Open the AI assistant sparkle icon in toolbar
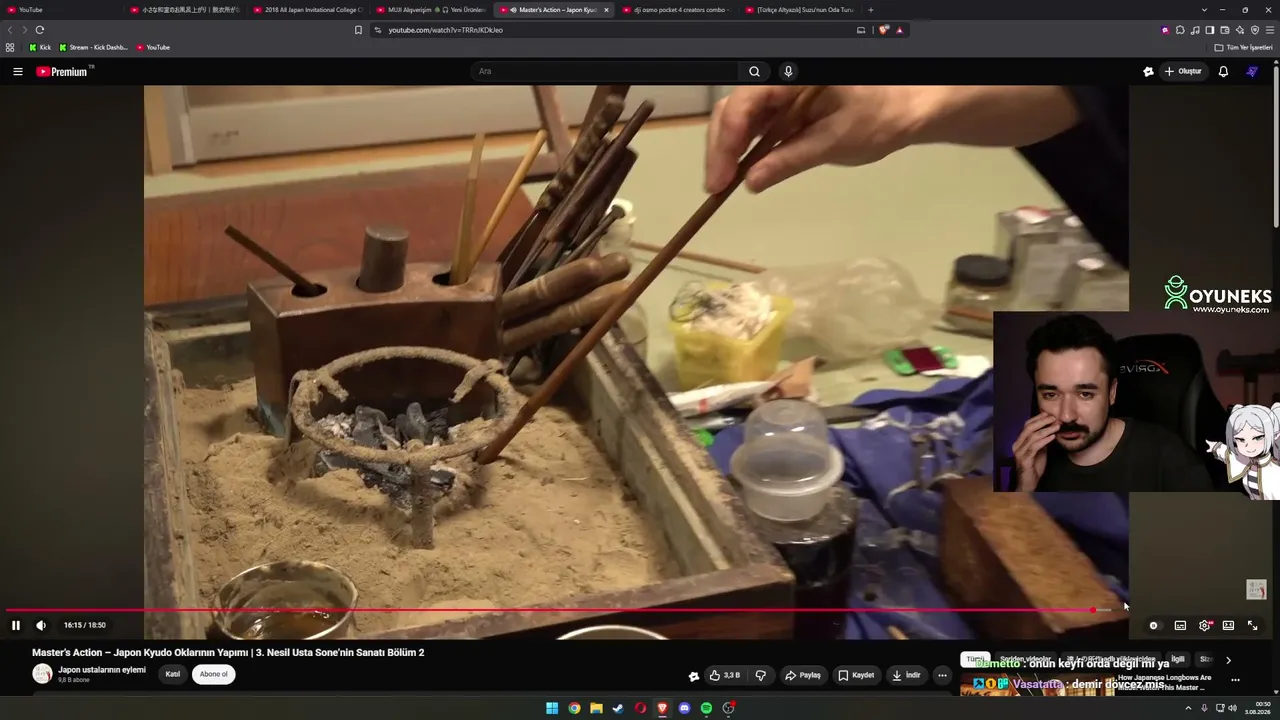This screenshot has height=720, width=1280. click(1240, 30)
